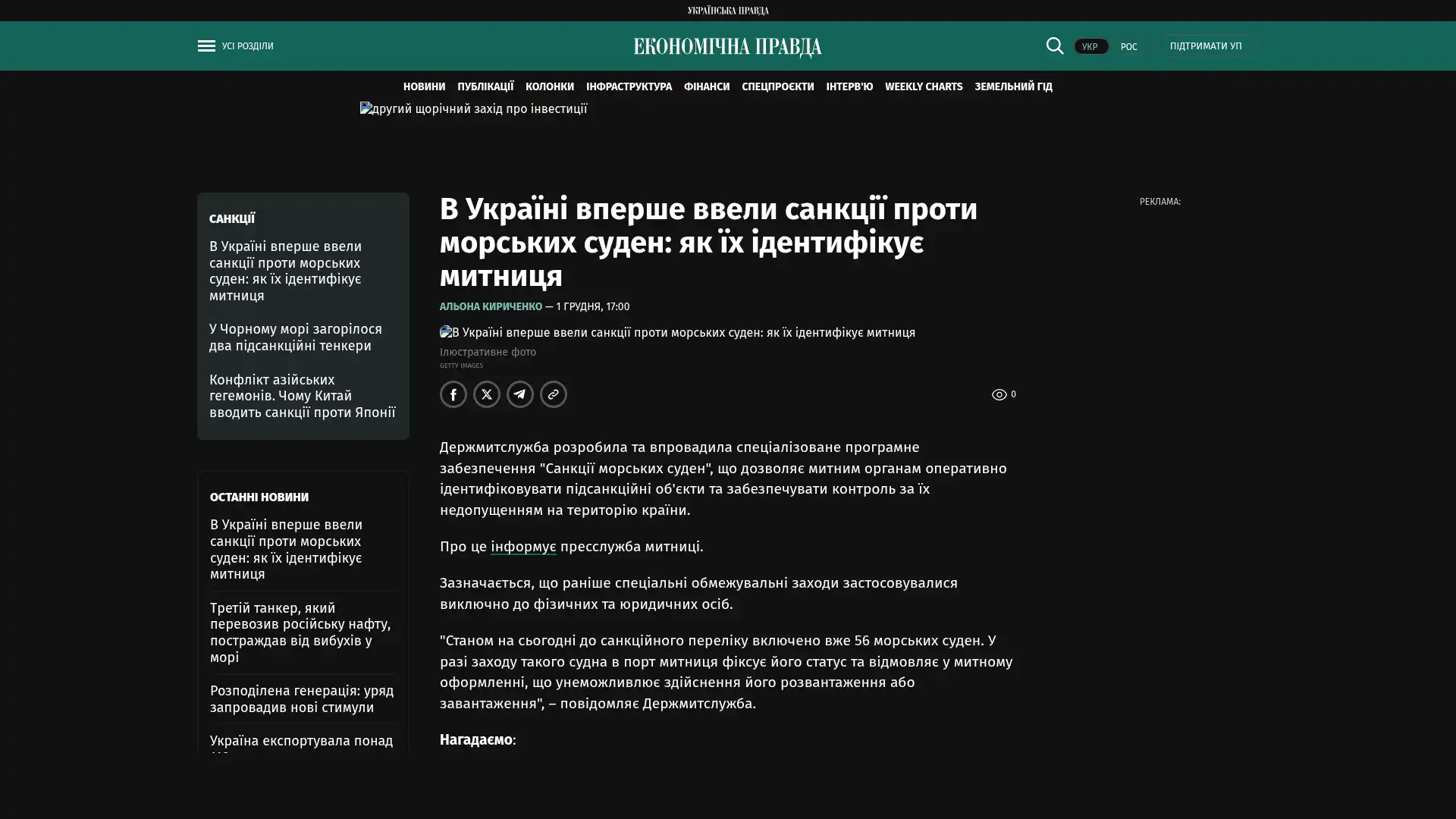Switch language to УКР

(x=1090, y=46)
